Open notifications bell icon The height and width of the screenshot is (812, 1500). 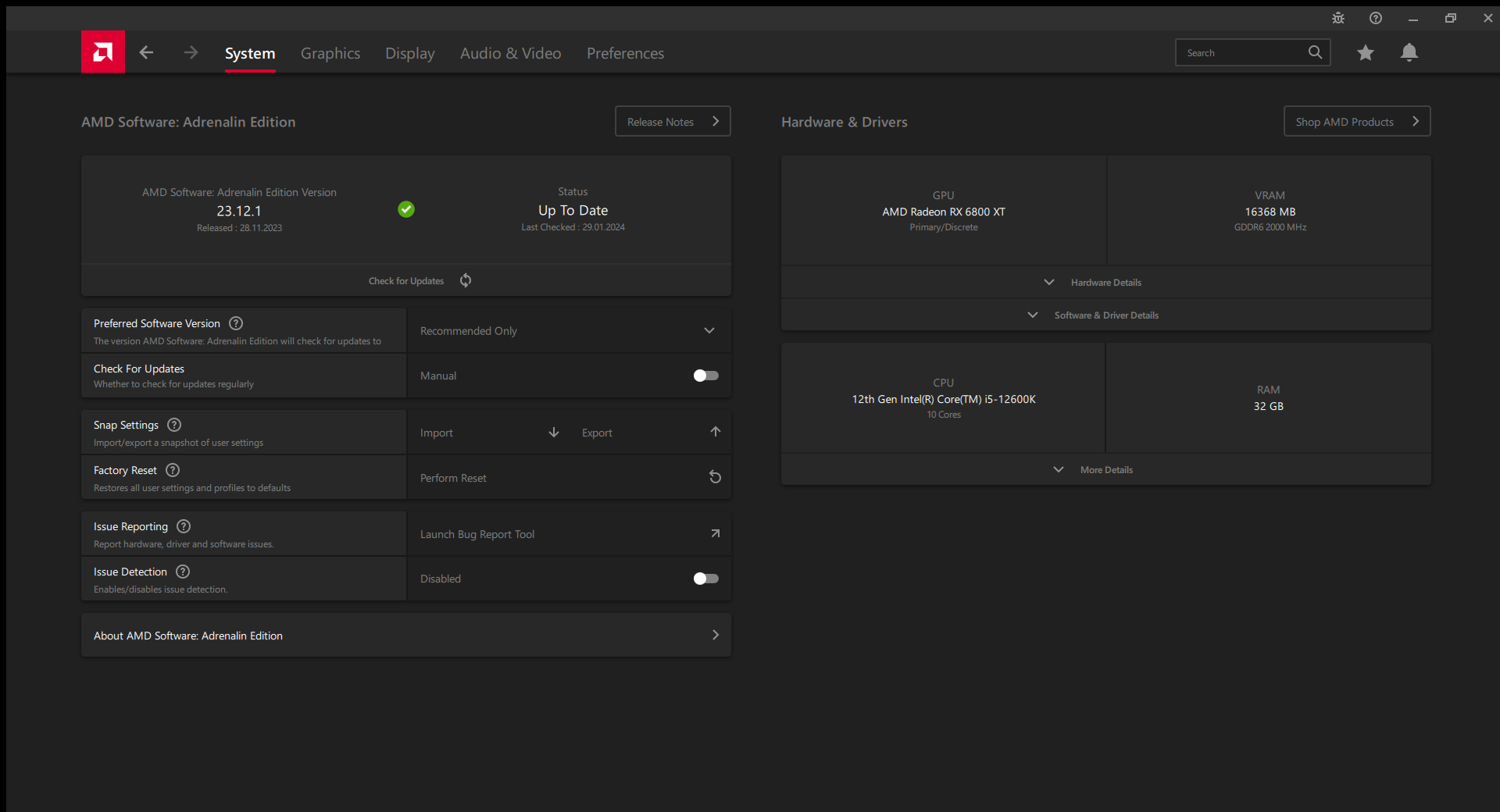coord(1409,52)
